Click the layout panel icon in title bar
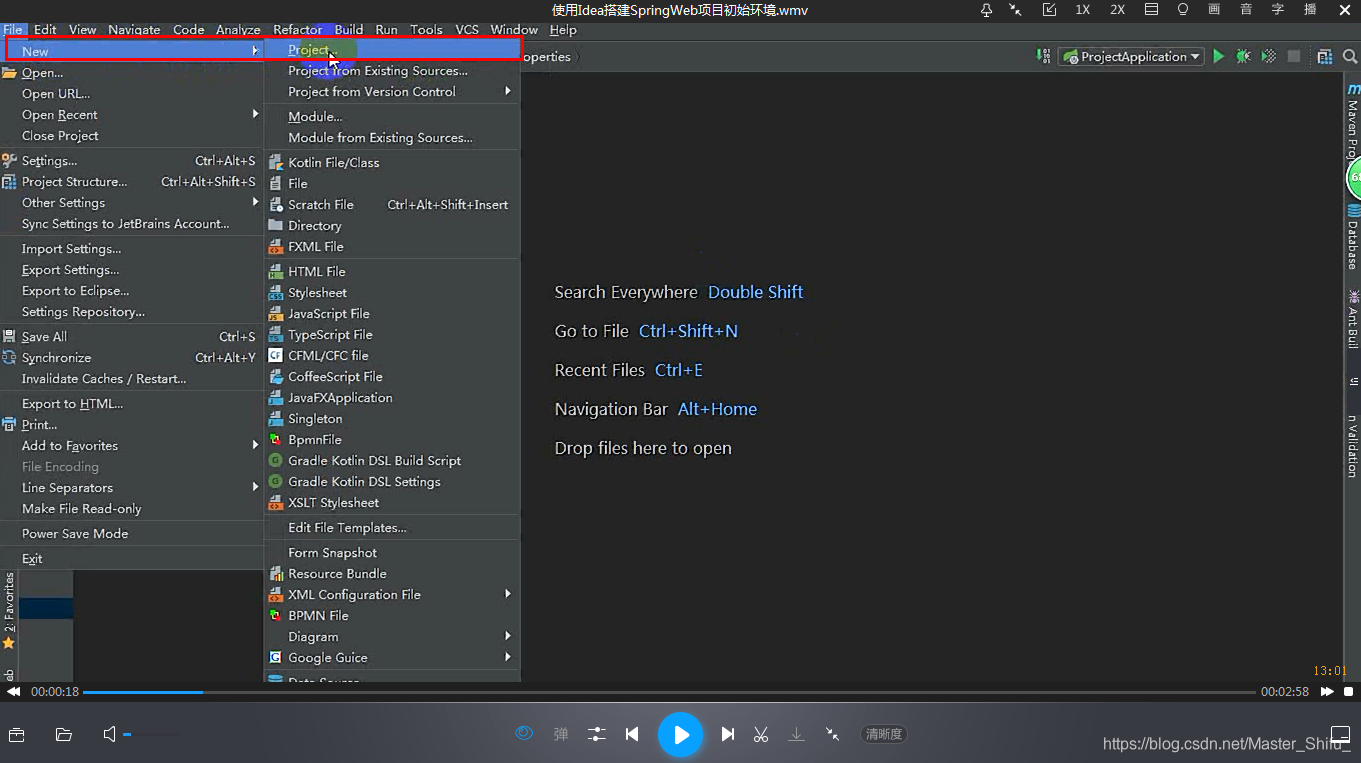The image size is (1361, 763). pyautogui.click(x=1151, y=10)
